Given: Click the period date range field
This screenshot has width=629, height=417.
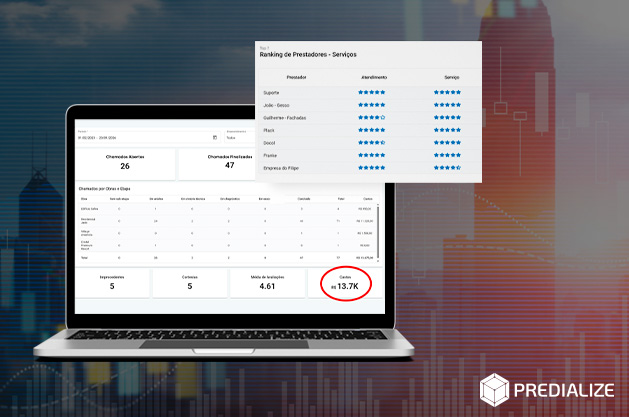Looking at the screenshot, I should [148, 138].
